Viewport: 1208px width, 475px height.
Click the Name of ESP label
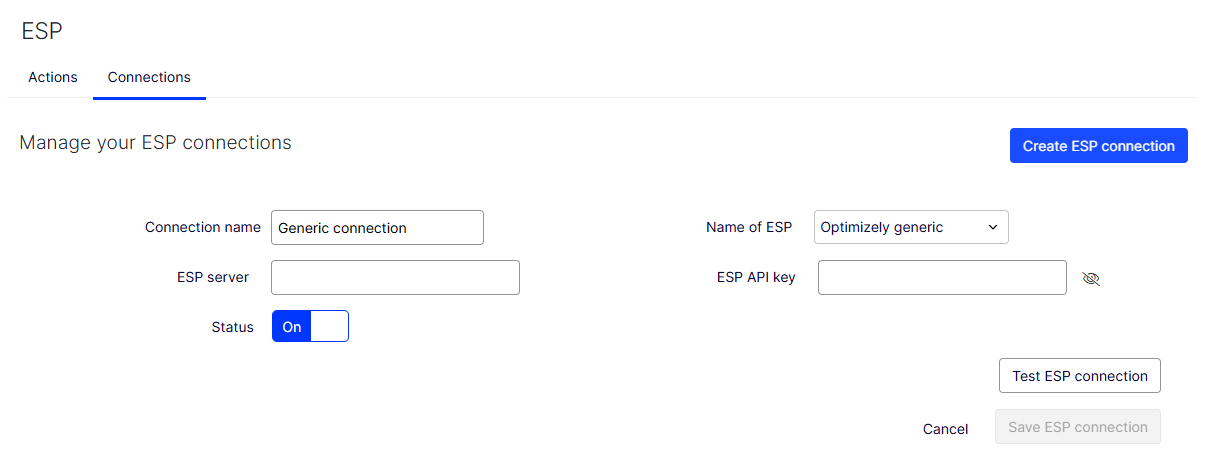748,227
